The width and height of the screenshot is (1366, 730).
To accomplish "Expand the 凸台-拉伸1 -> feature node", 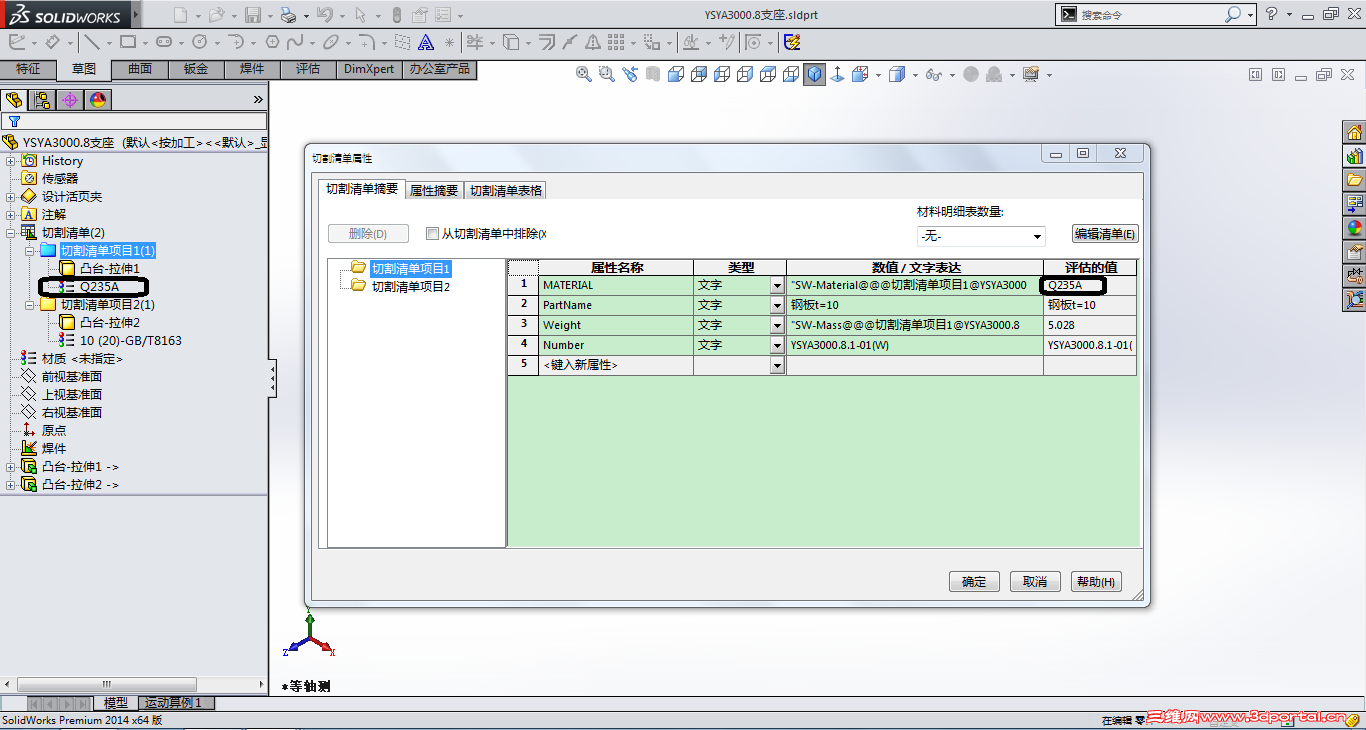I will 11,467.
